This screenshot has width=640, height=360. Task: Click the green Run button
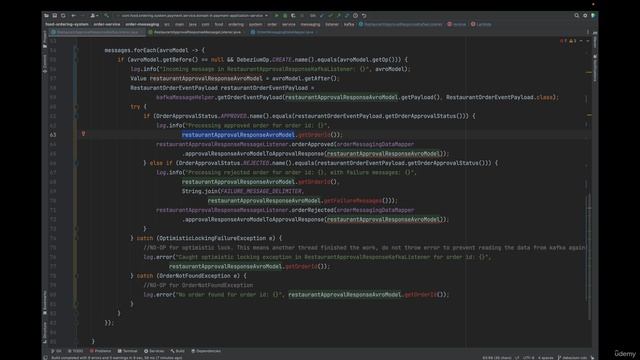277,16
